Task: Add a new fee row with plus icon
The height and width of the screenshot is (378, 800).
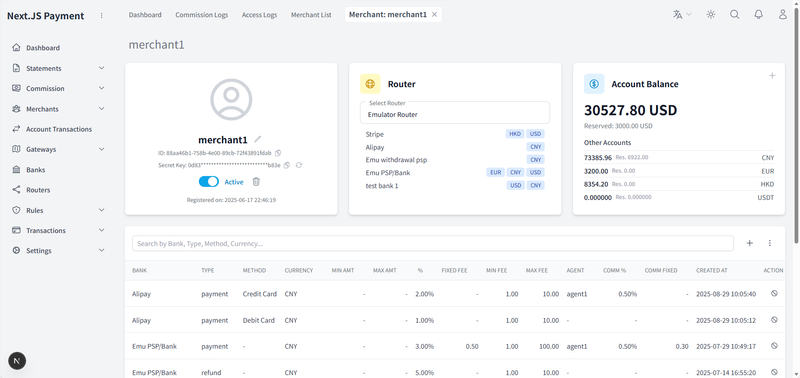Action: pyautogui.click(x=749, y=243)
